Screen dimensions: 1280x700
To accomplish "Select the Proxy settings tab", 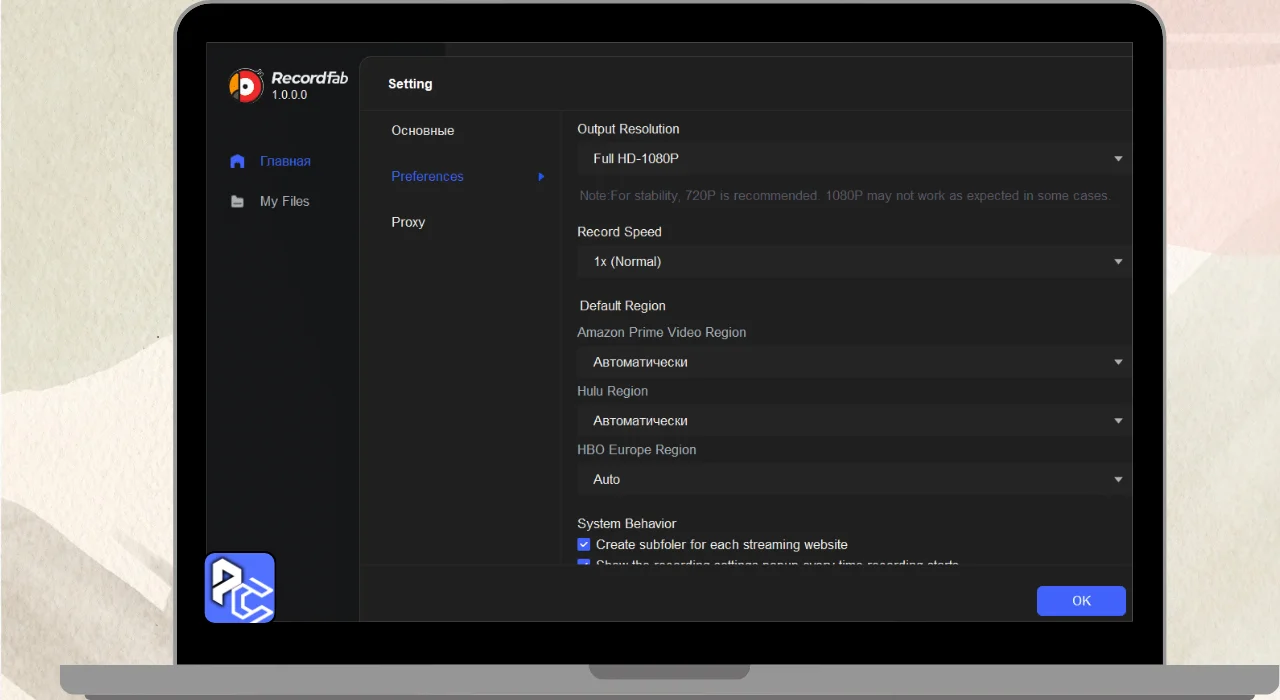I will pos(408,222).
